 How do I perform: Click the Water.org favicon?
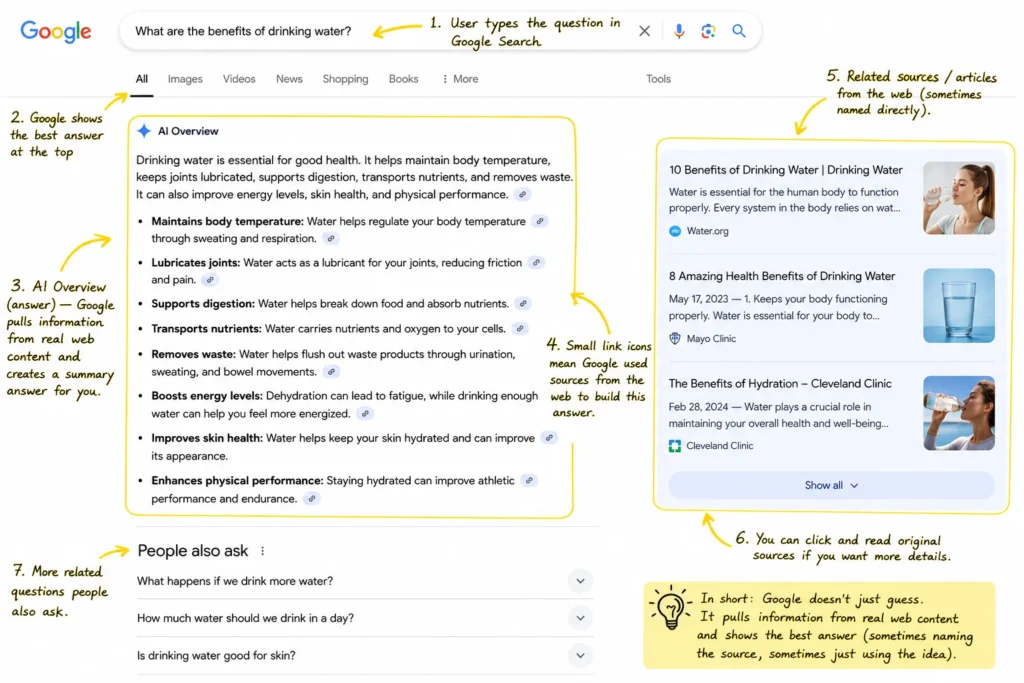675,231
